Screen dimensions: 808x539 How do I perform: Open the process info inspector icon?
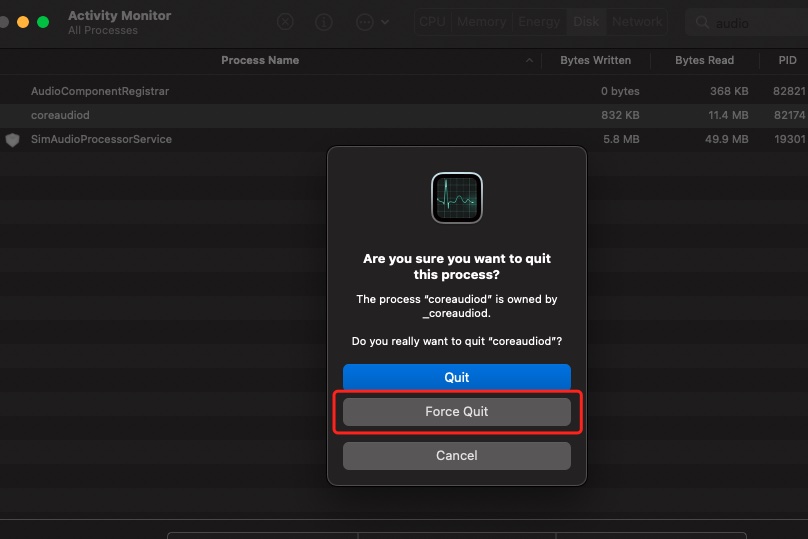[x=324, y=22]
